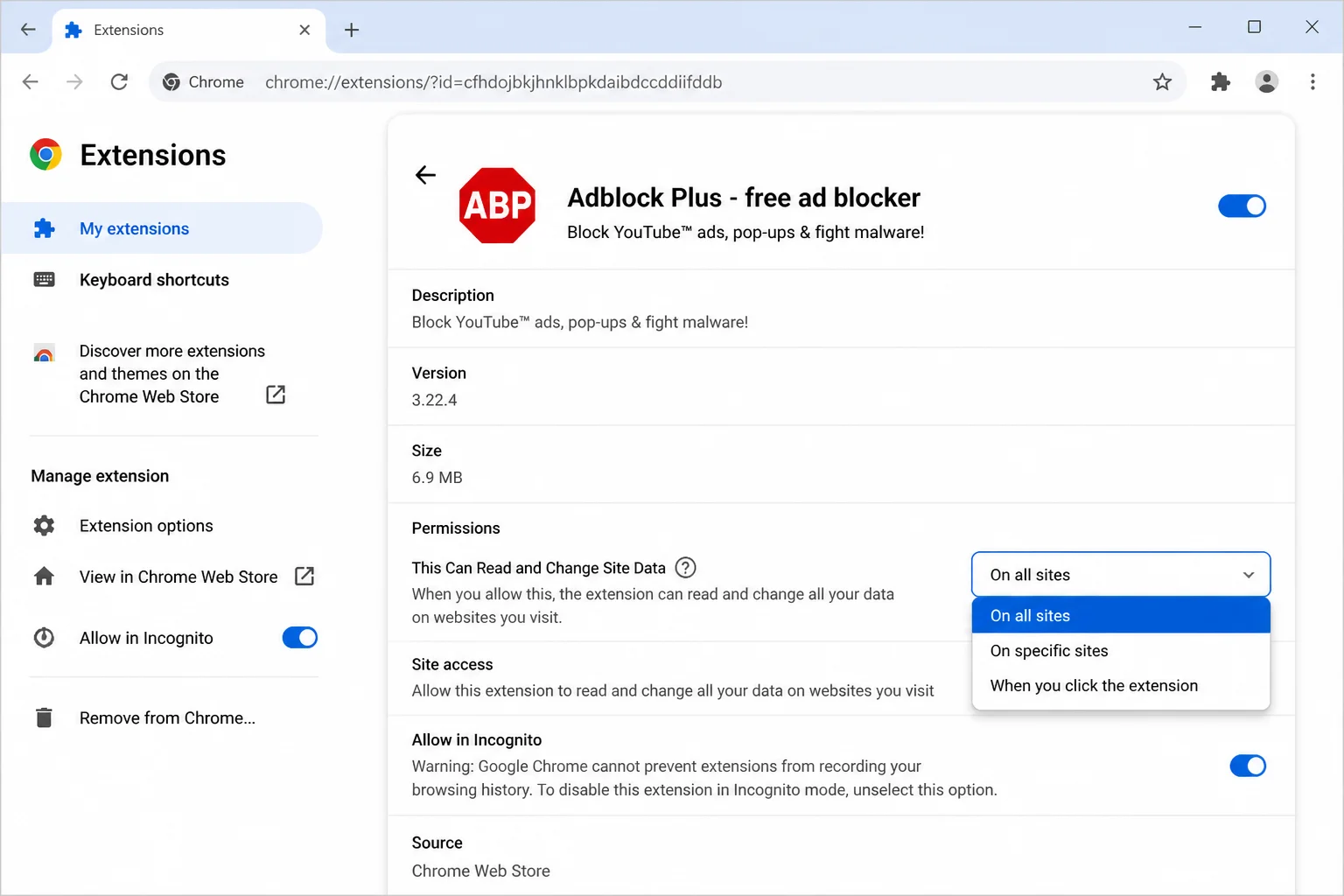Toggle Allow in Incognito in details panel

[x=1248, y=766]
